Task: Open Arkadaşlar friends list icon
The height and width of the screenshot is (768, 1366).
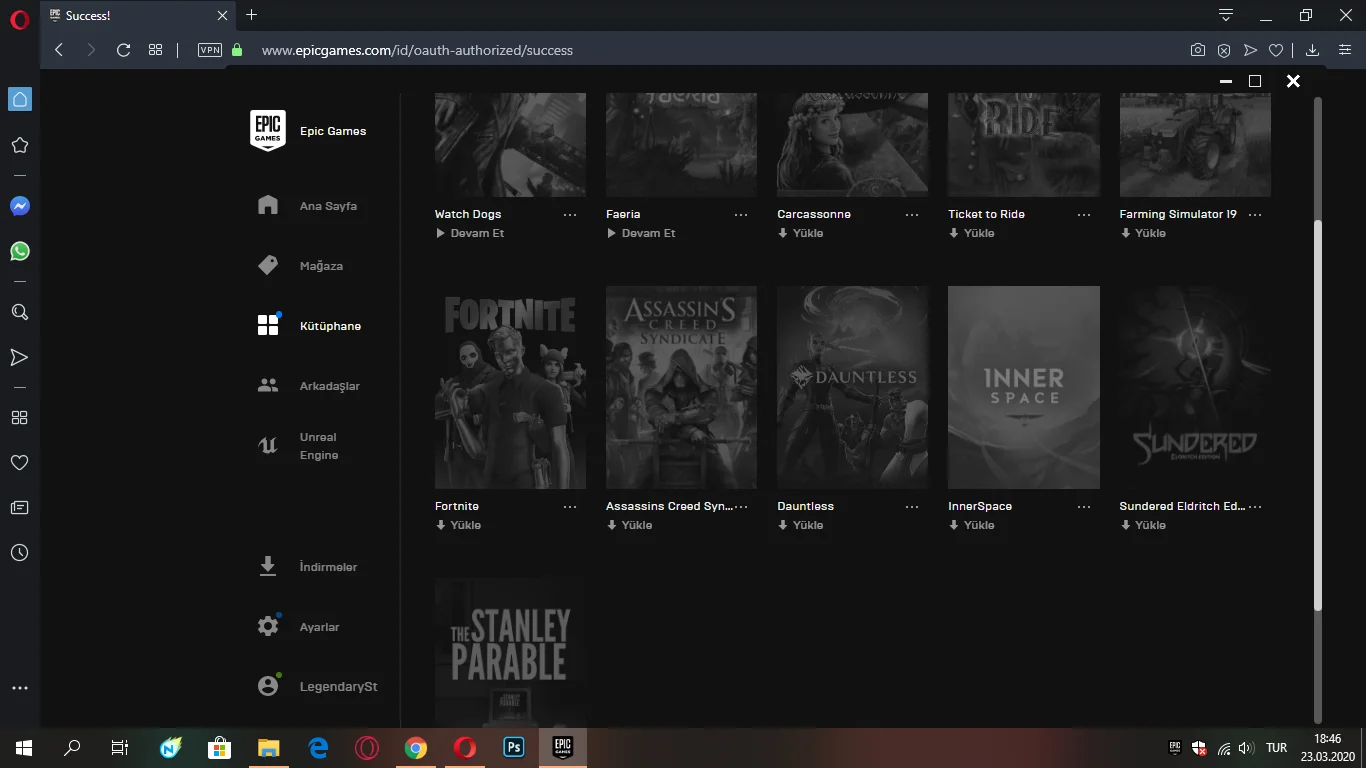Action: pos(268,386)
